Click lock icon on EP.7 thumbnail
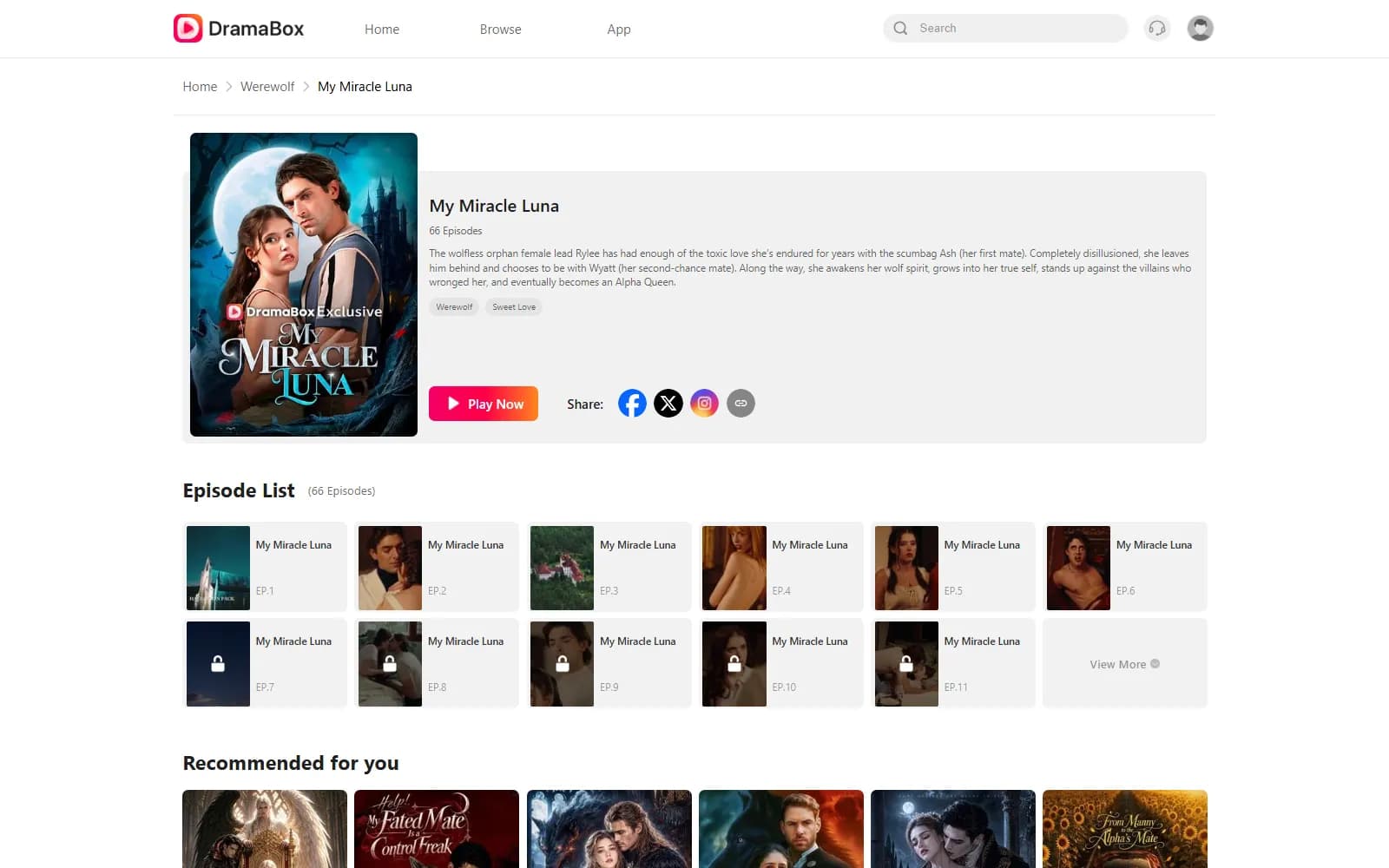 click(218, 664)
